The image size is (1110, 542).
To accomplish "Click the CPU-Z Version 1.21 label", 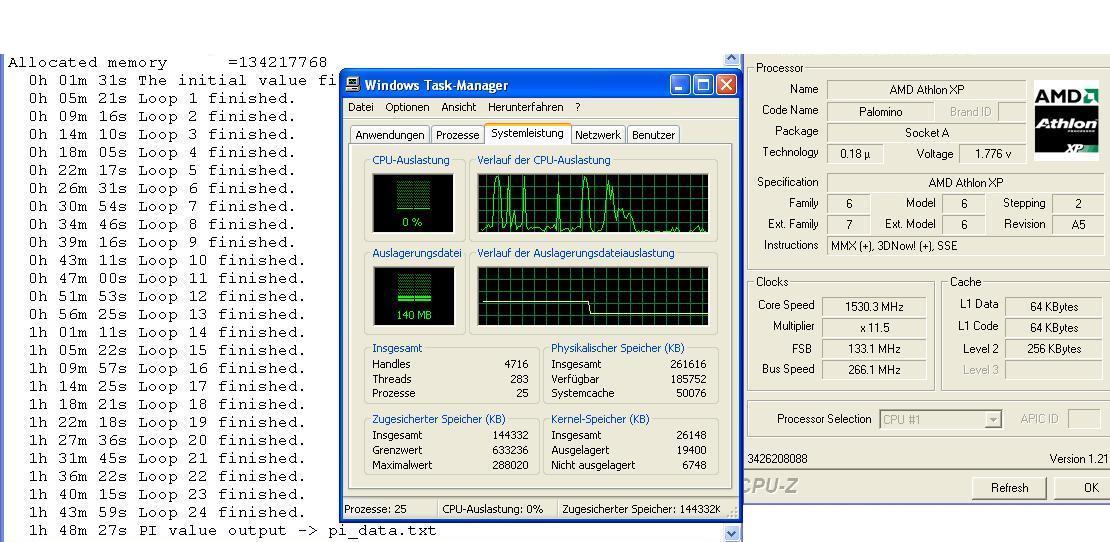I will [x=1078, y=459].
